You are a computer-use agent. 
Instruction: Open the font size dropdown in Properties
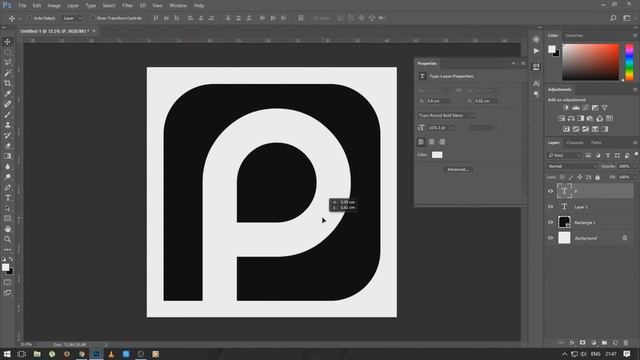[452, 128]
